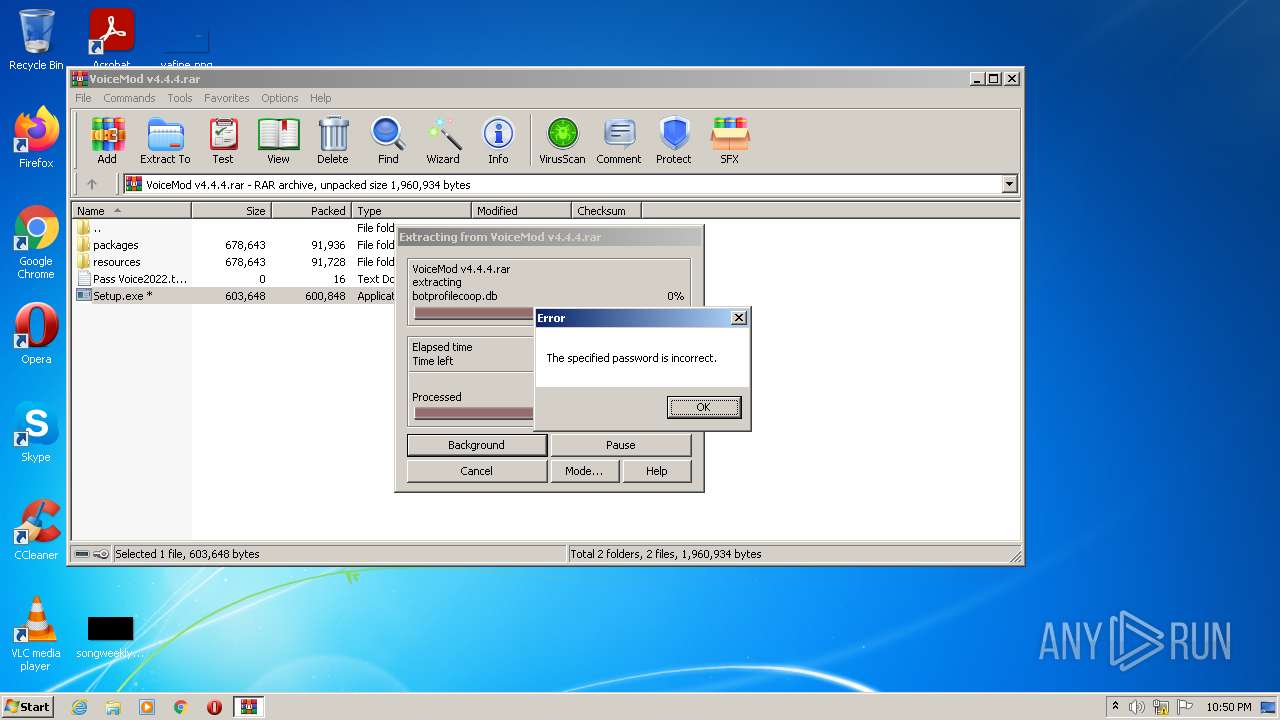Sort by the Checksum column header
The height and width of the screenshot is (720, 1280).
[x=606, y=210]
